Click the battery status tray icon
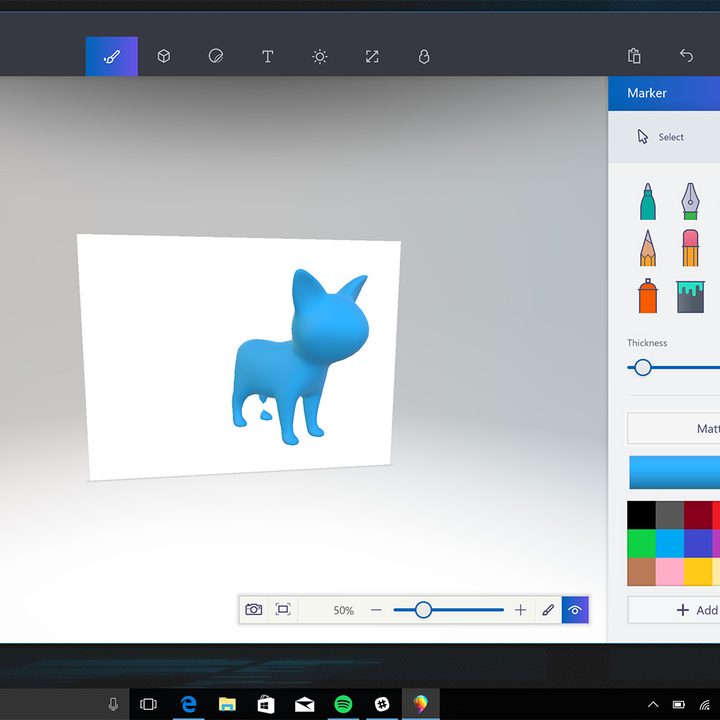This screenshot has width=720, height=720. 679,704
